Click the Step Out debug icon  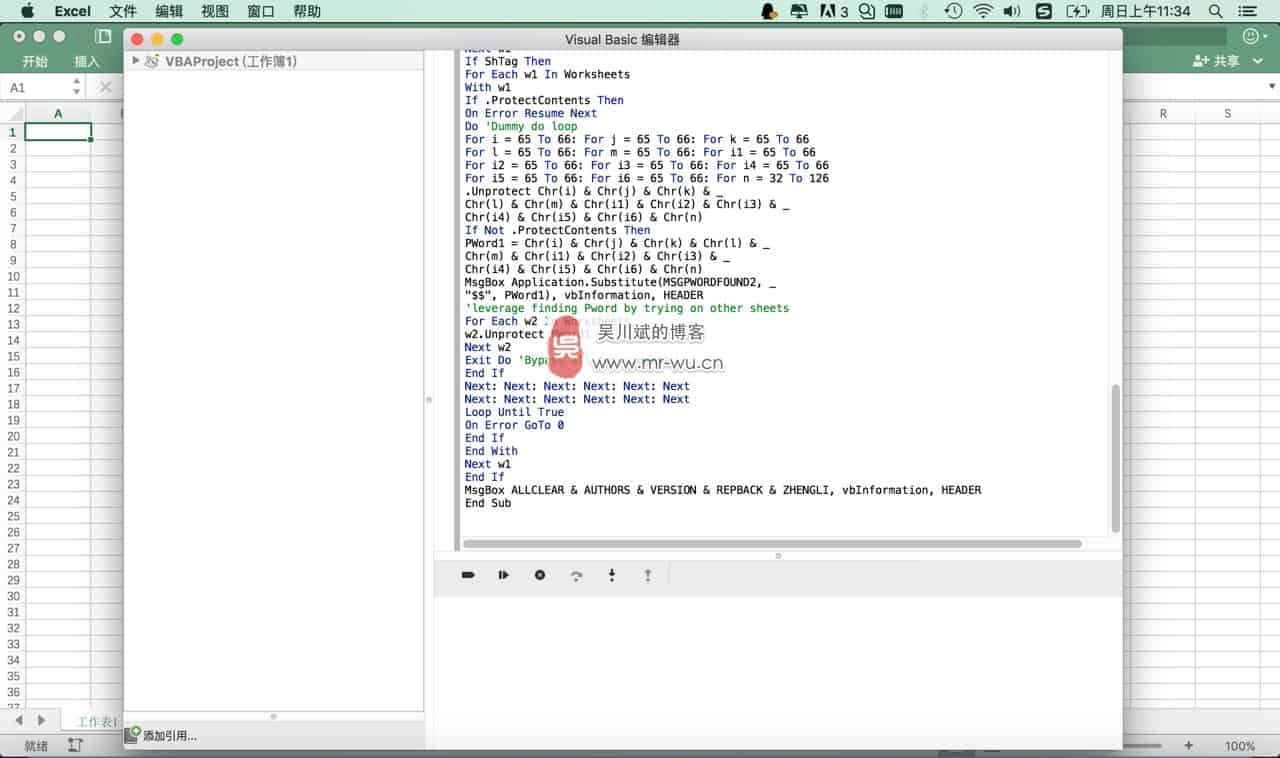click(648, 575)
